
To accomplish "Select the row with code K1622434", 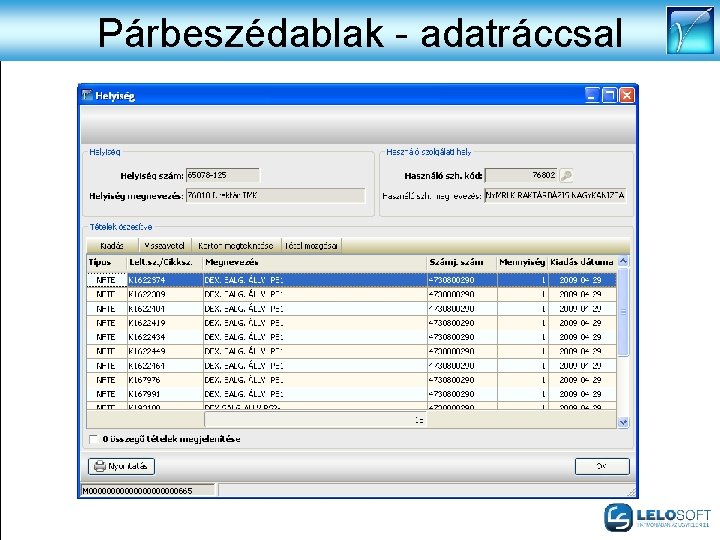I will tap(351, 337).
